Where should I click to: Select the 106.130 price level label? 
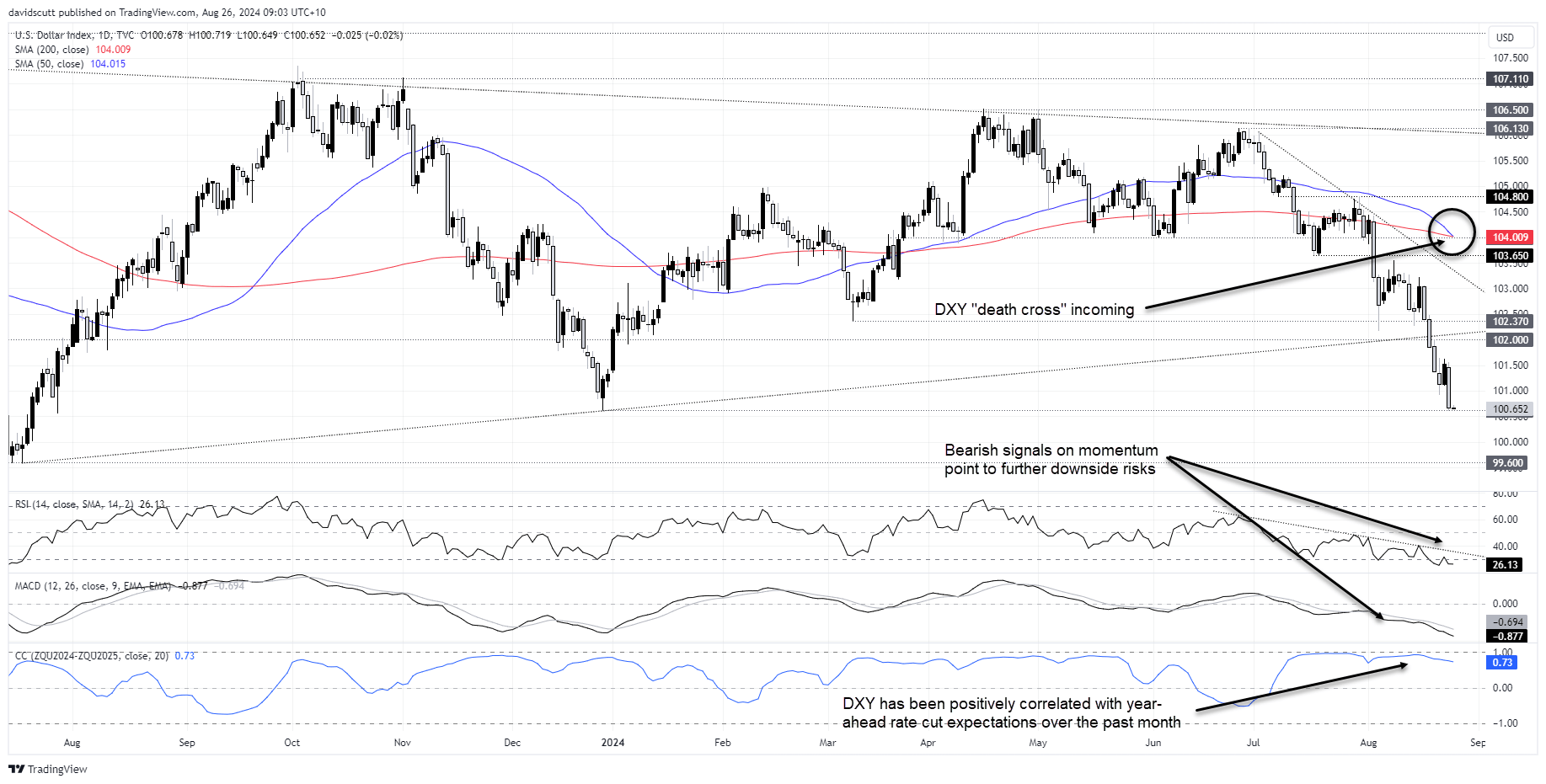click(x=1510, y=129)
